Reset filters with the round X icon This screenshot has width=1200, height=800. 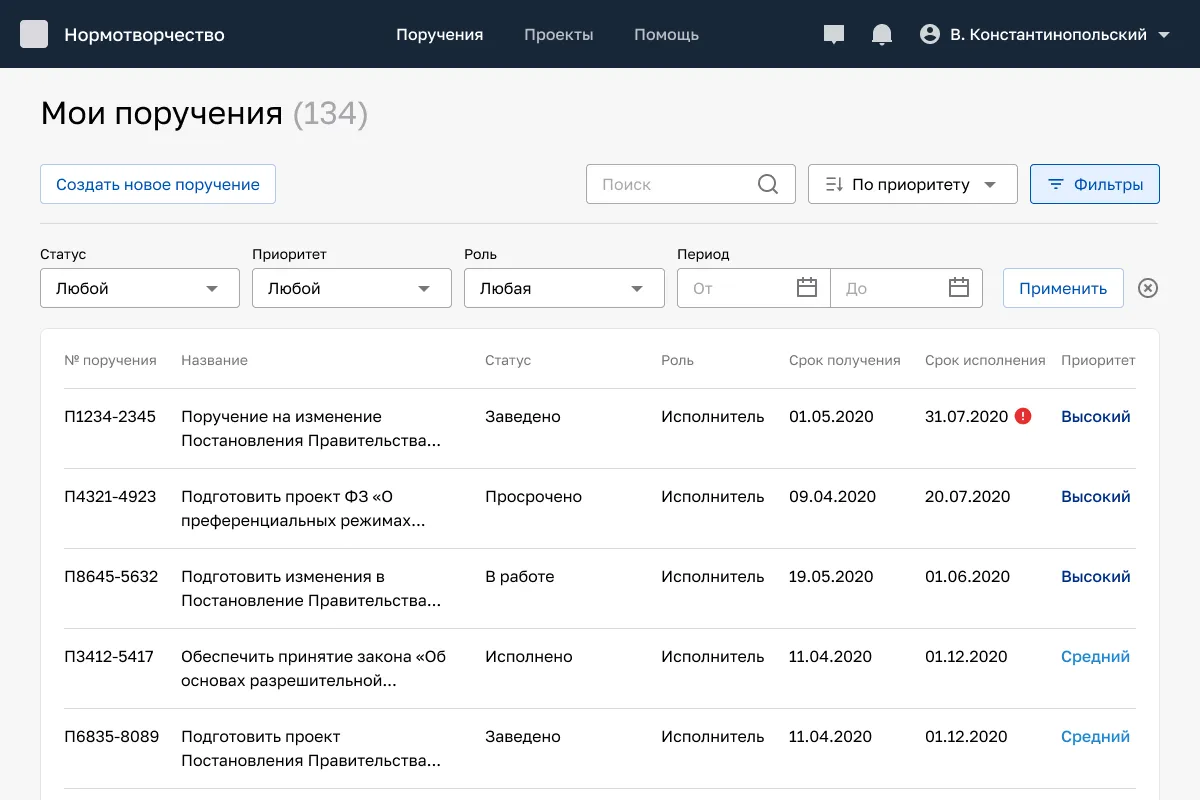pyautogui.click(x=1148, y=288)
